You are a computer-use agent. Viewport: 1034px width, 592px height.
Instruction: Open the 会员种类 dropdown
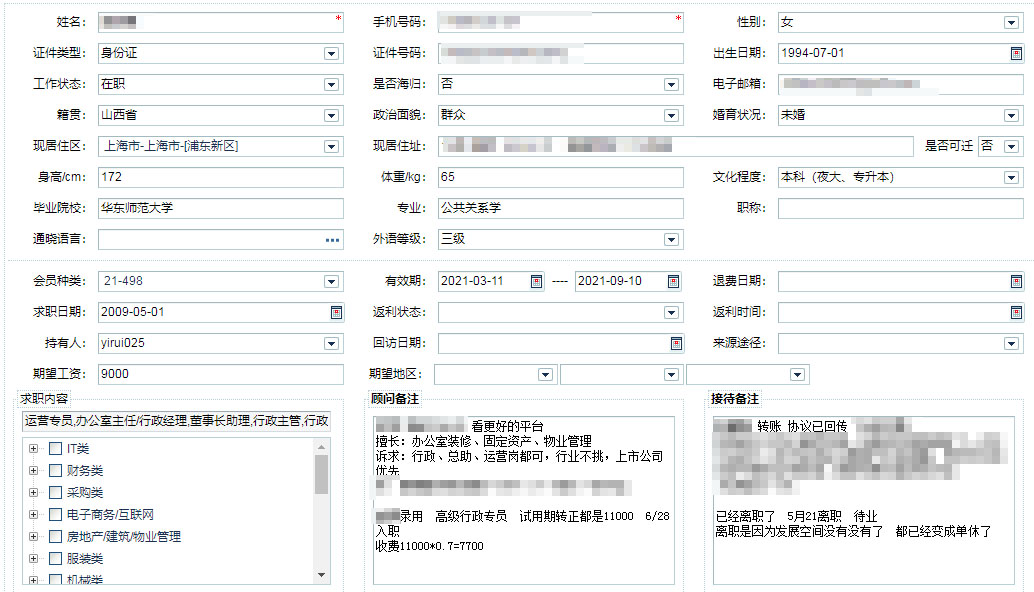tap(331, 282)
